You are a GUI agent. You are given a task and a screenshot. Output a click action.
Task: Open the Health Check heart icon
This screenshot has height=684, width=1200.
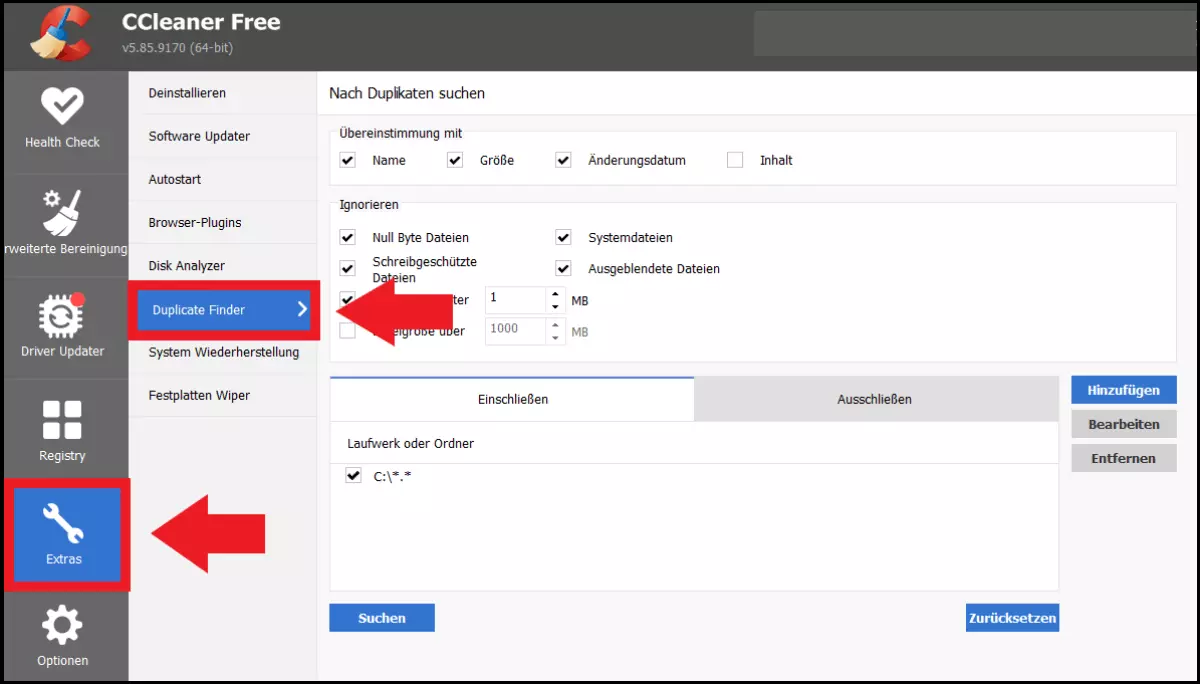click(62, 106)
